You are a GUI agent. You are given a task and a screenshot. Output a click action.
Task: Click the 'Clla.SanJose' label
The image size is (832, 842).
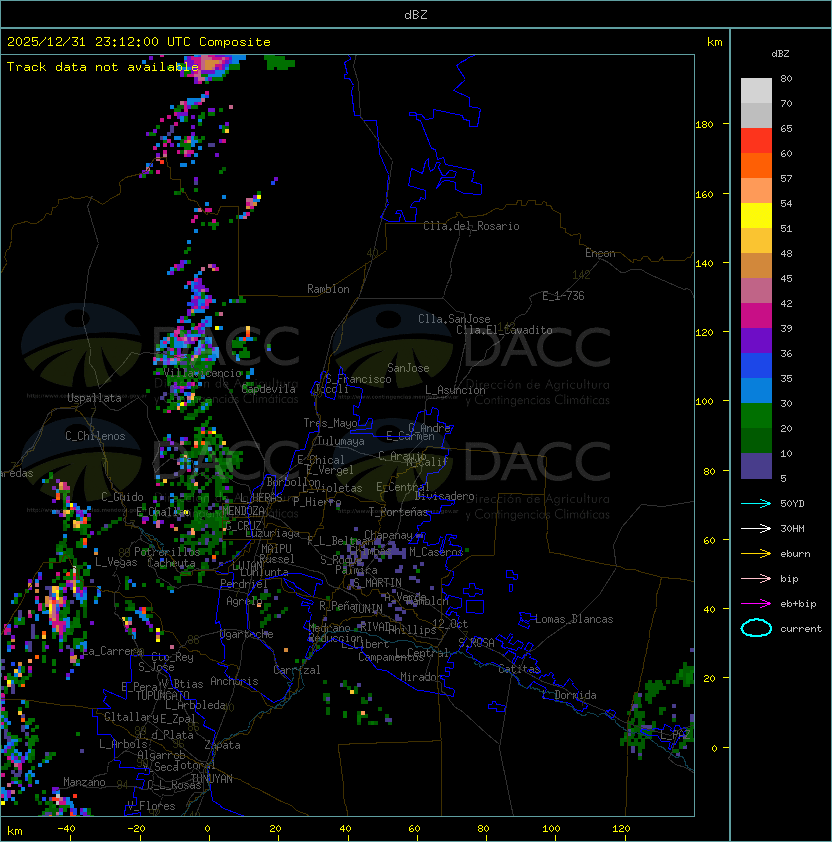pyautogui.click(x=454, y=319)
